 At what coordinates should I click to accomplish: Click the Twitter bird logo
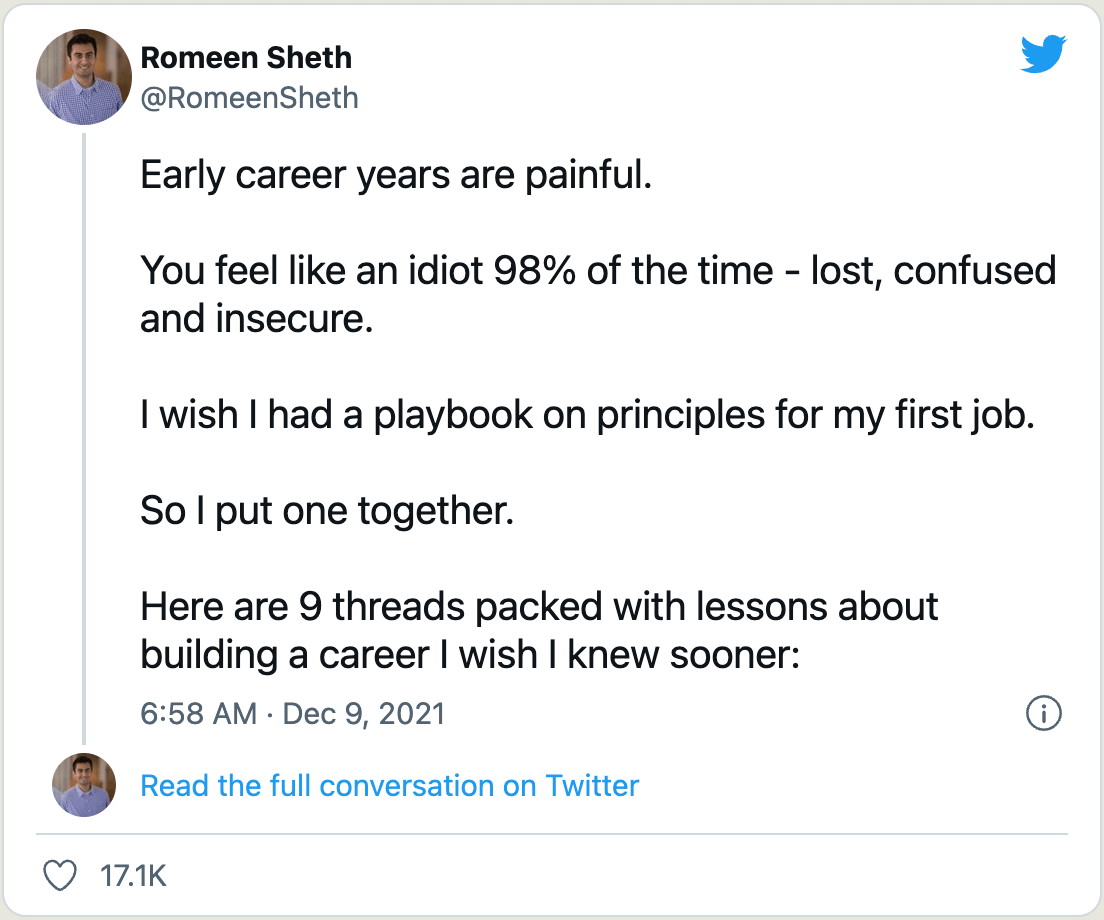(x=1044, y=54)
